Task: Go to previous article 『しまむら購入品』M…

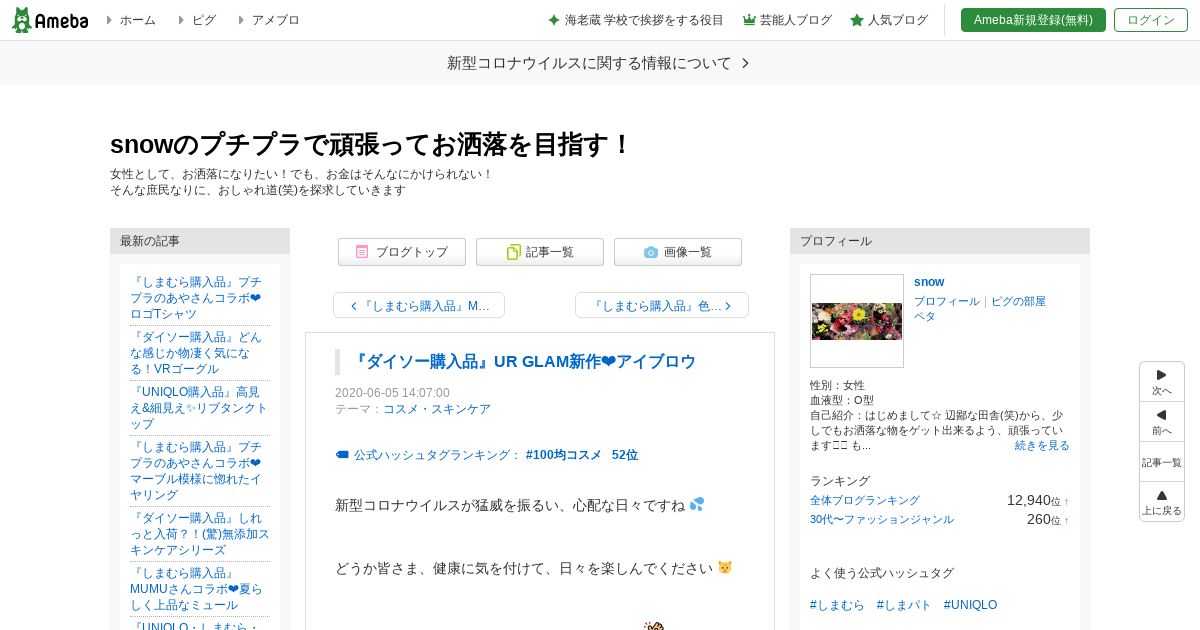Action: pyautogui.click(x=419, y=305)
